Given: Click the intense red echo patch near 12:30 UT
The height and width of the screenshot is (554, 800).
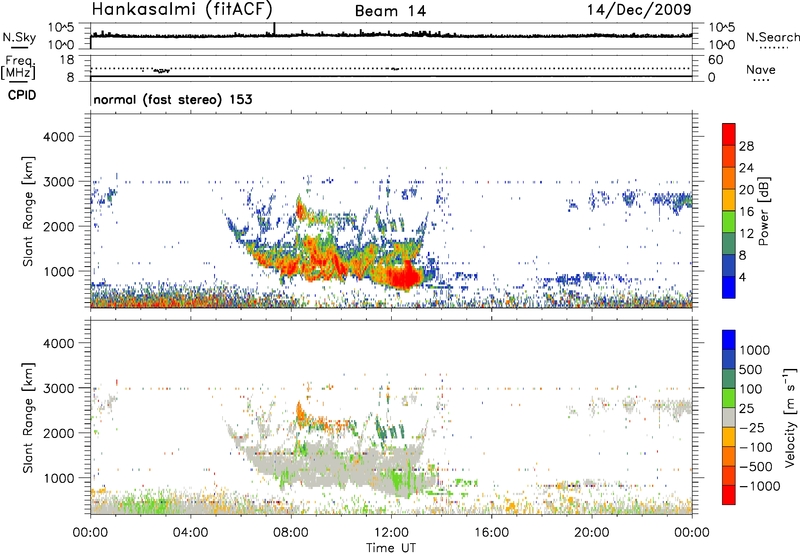Looking at the screenshot, I should click(403, 275).
